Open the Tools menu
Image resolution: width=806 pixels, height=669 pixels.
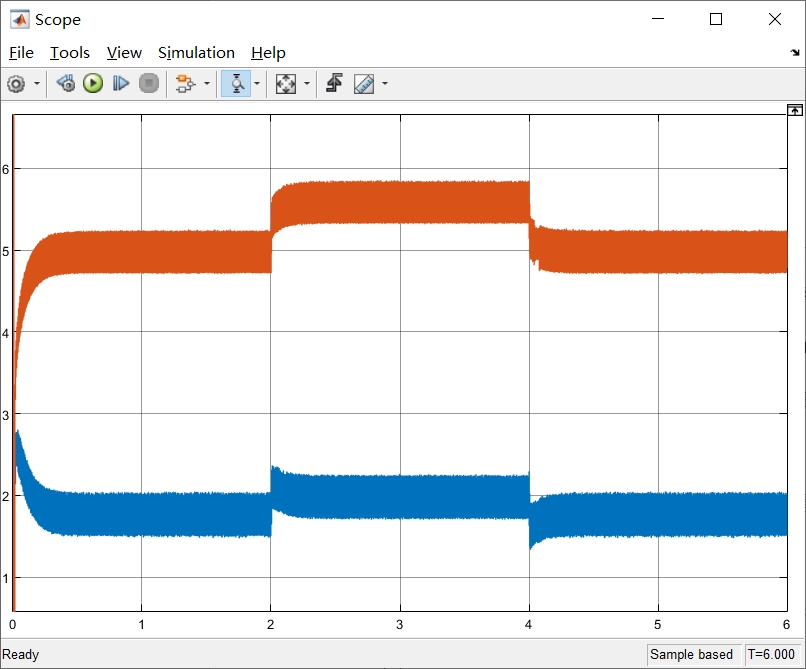(69, 52)
